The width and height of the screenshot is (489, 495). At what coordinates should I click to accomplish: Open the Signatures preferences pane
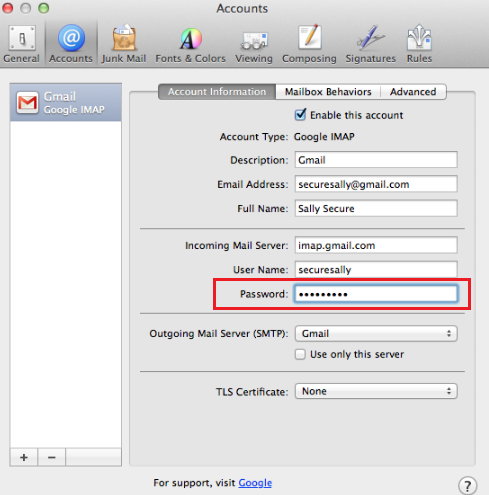click(370, 44)
